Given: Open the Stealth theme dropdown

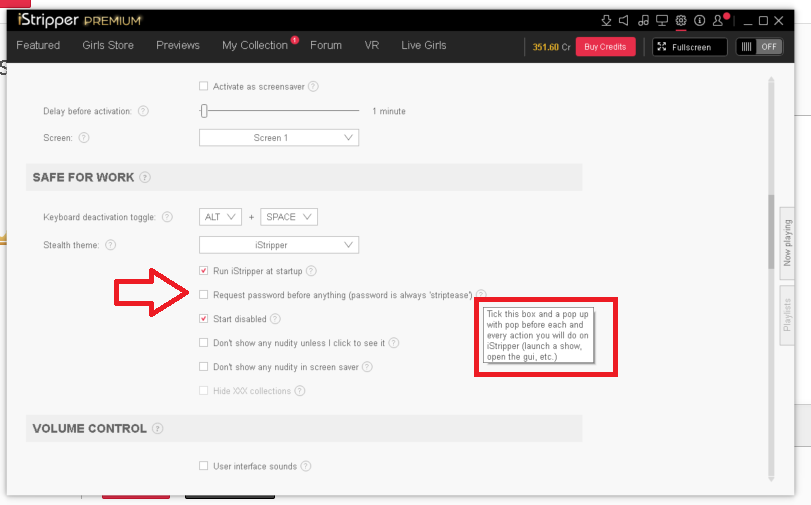Looking at the screenshot, I should 278,245.
